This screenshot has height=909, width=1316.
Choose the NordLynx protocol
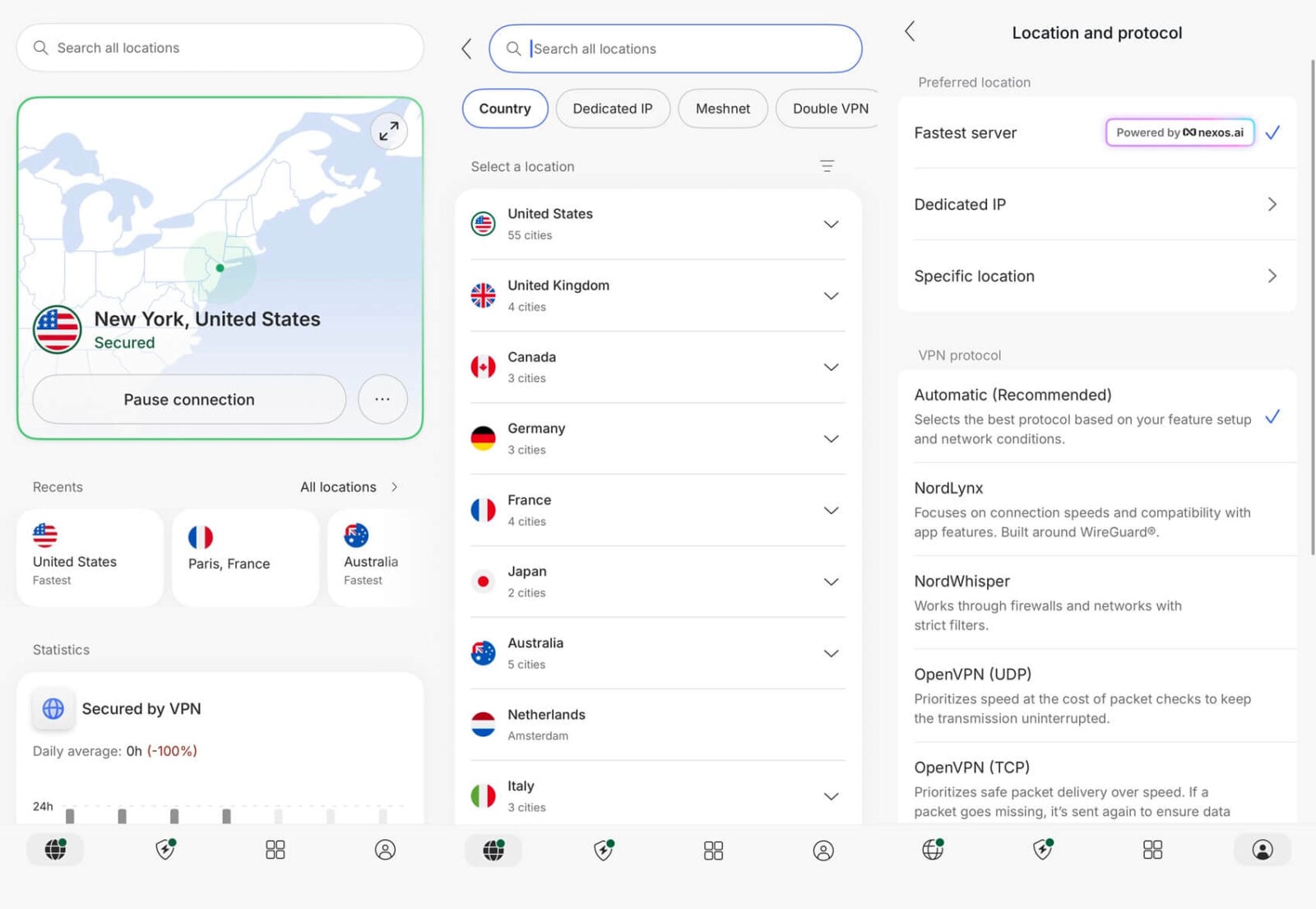coord(1097,509)
